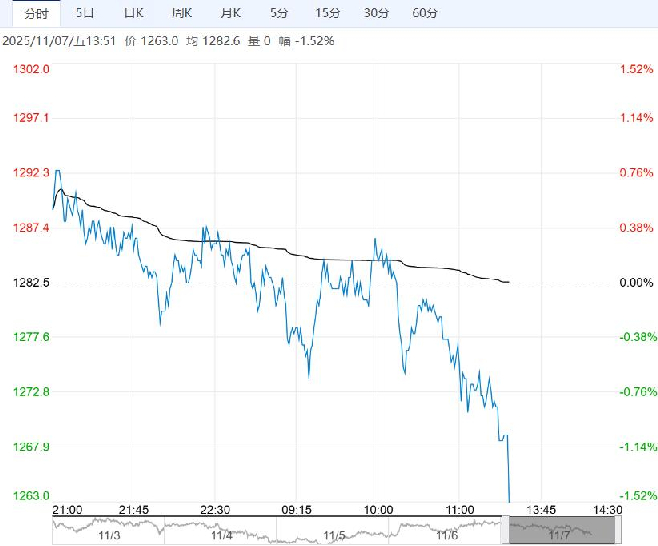Select the 15分 interval tab

(x=327, y=13)
